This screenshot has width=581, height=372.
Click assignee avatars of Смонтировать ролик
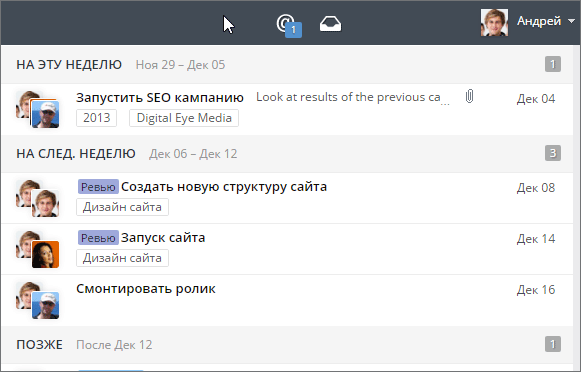[37, 300]
